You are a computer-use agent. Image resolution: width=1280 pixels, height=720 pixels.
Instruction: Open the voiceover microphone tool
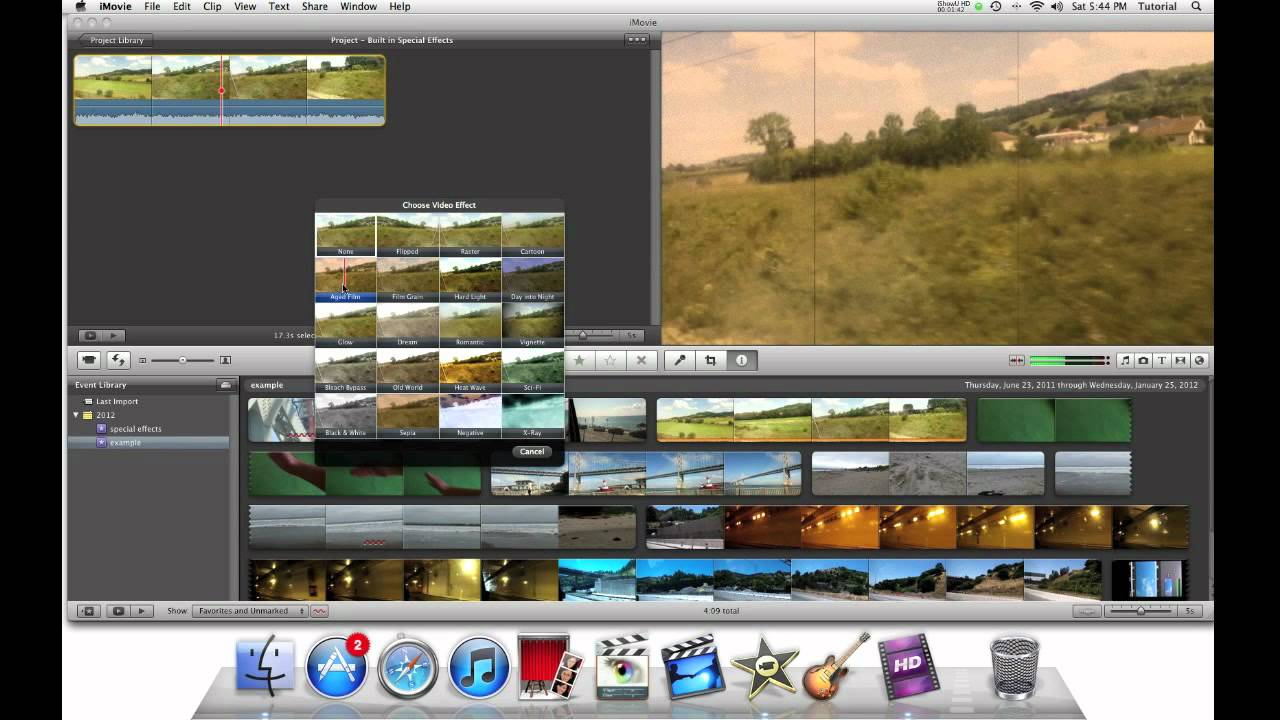point(679,360)
